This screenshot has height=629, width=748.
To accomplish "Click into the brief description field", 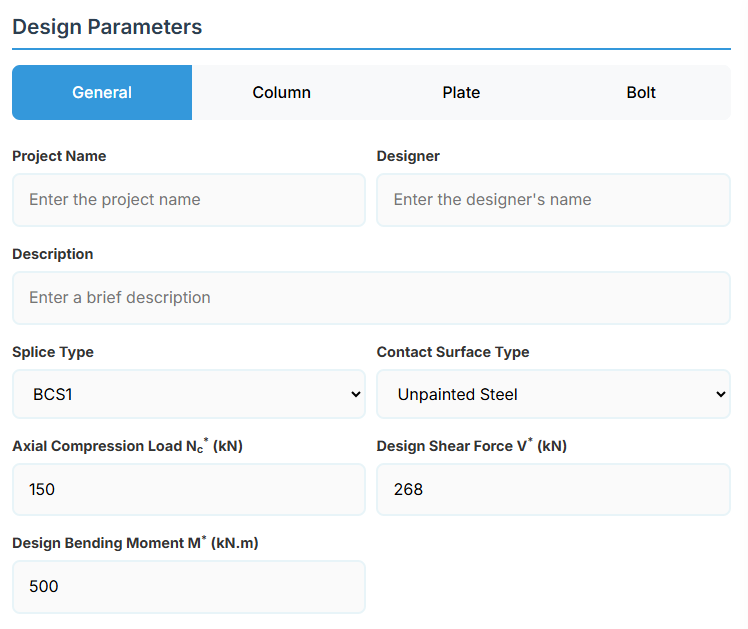I will click(371, 298).
